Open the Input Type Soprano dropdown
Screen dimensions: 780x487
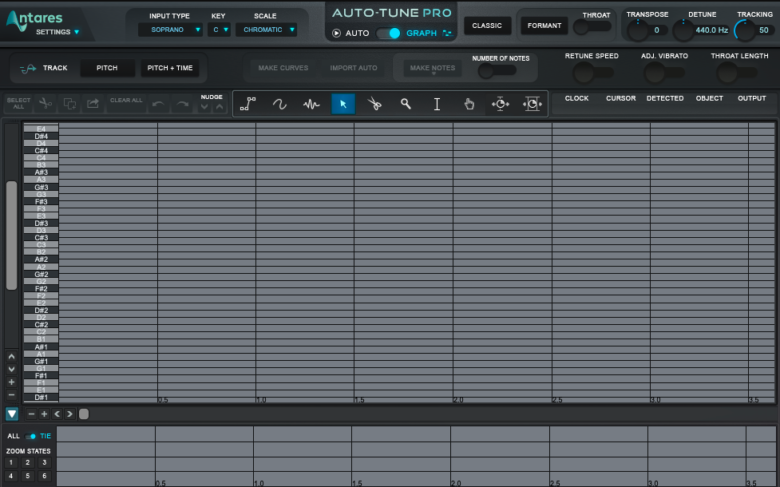[170, 30]
